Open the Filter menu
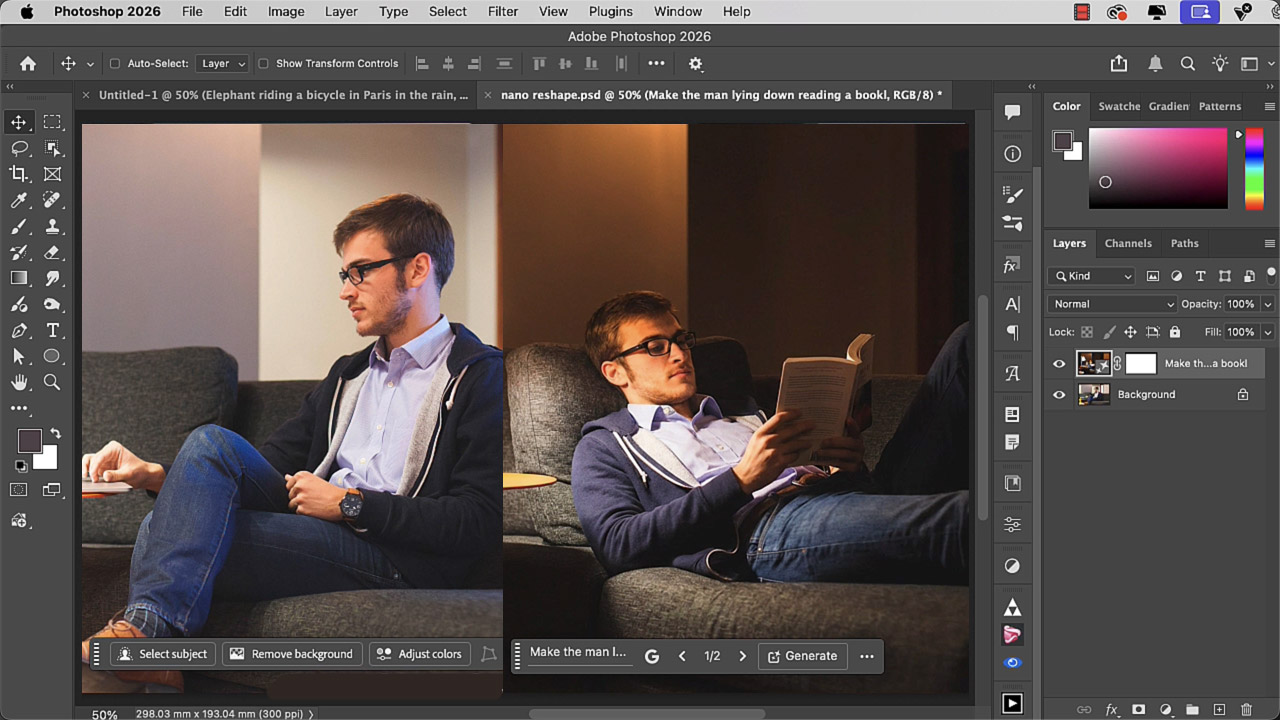 [x=502, y=12]
